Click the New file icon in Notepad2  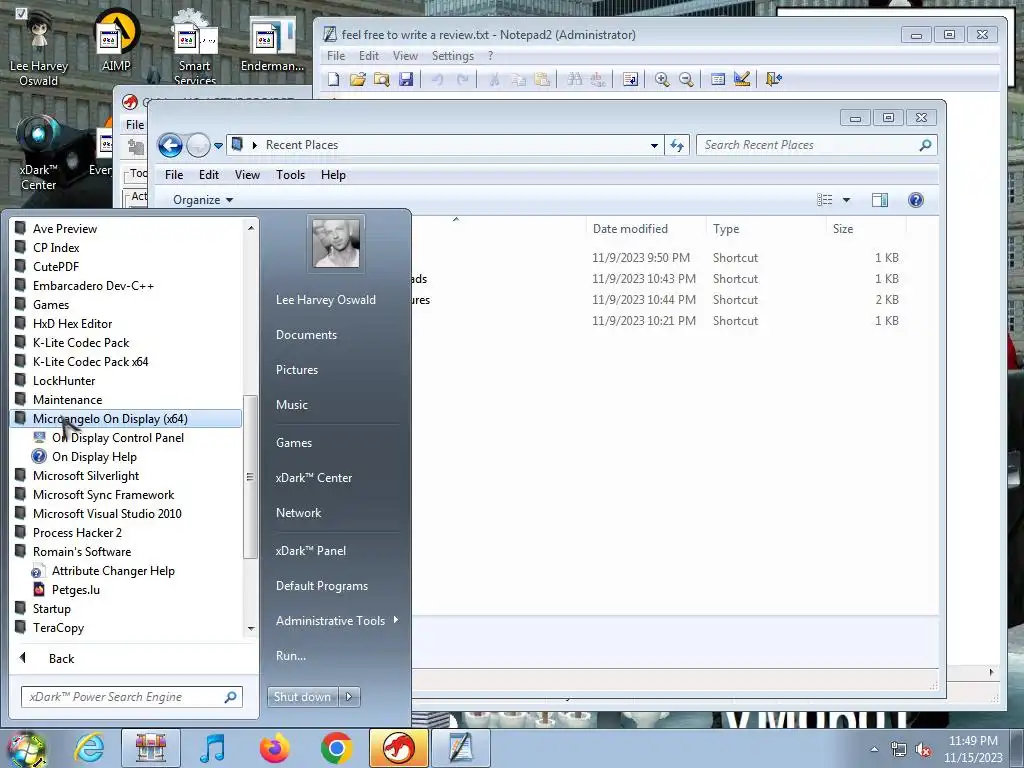[x=334, y=79]
